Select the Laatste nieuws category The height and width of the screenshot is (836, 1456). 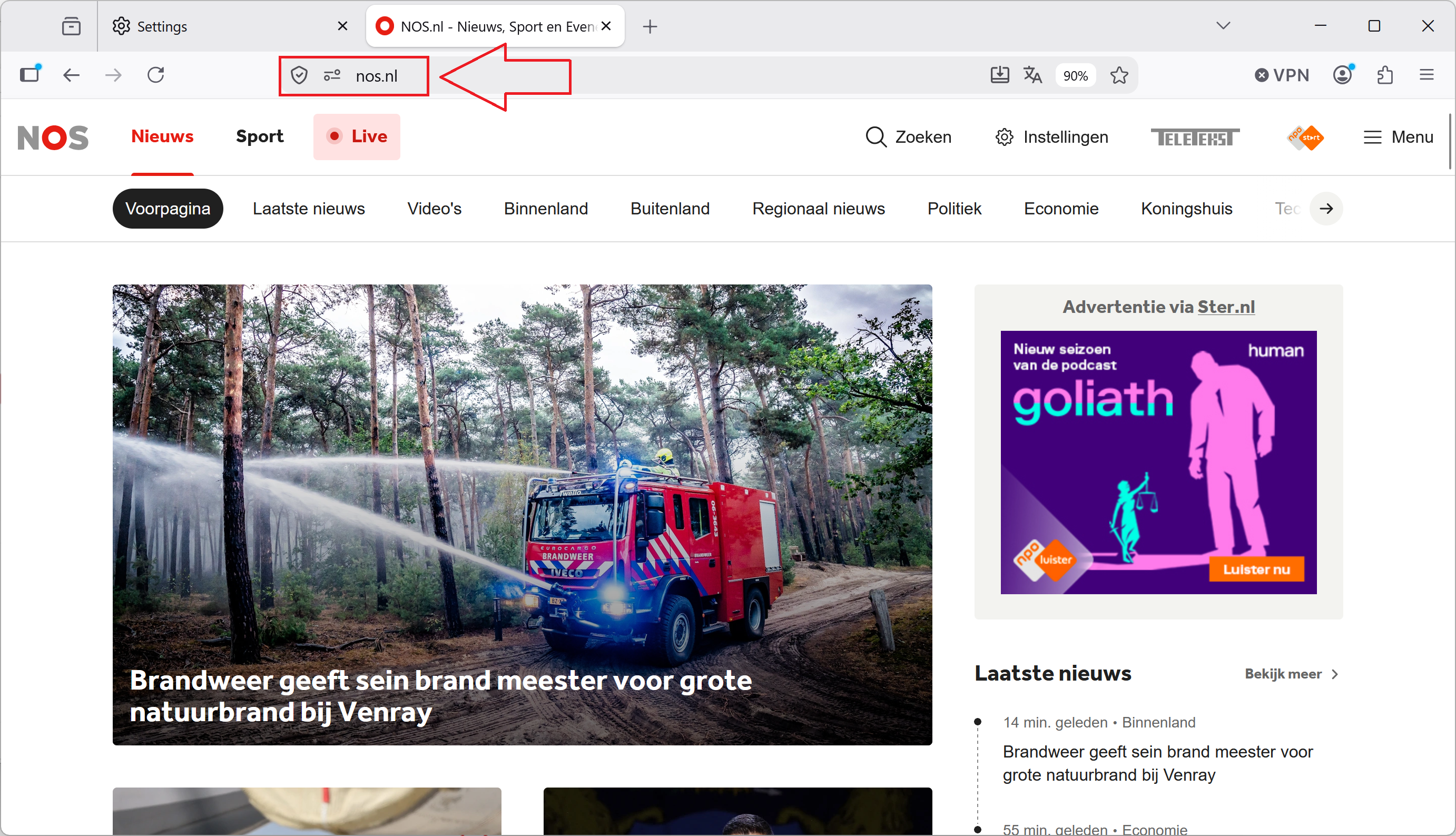(309, 209)
